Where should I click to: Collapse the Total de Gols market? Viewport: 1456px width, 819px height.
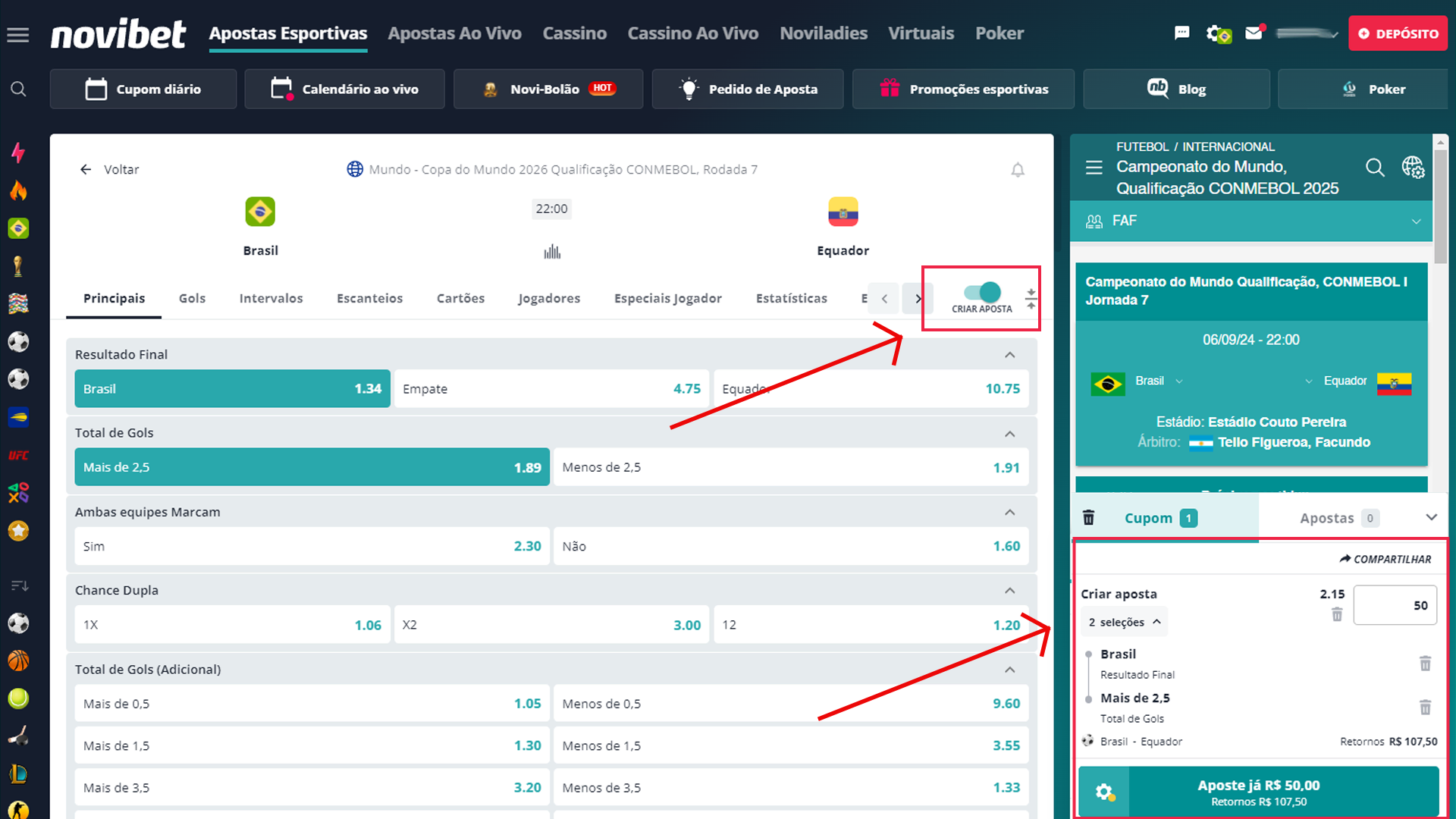click(1009, 434)
